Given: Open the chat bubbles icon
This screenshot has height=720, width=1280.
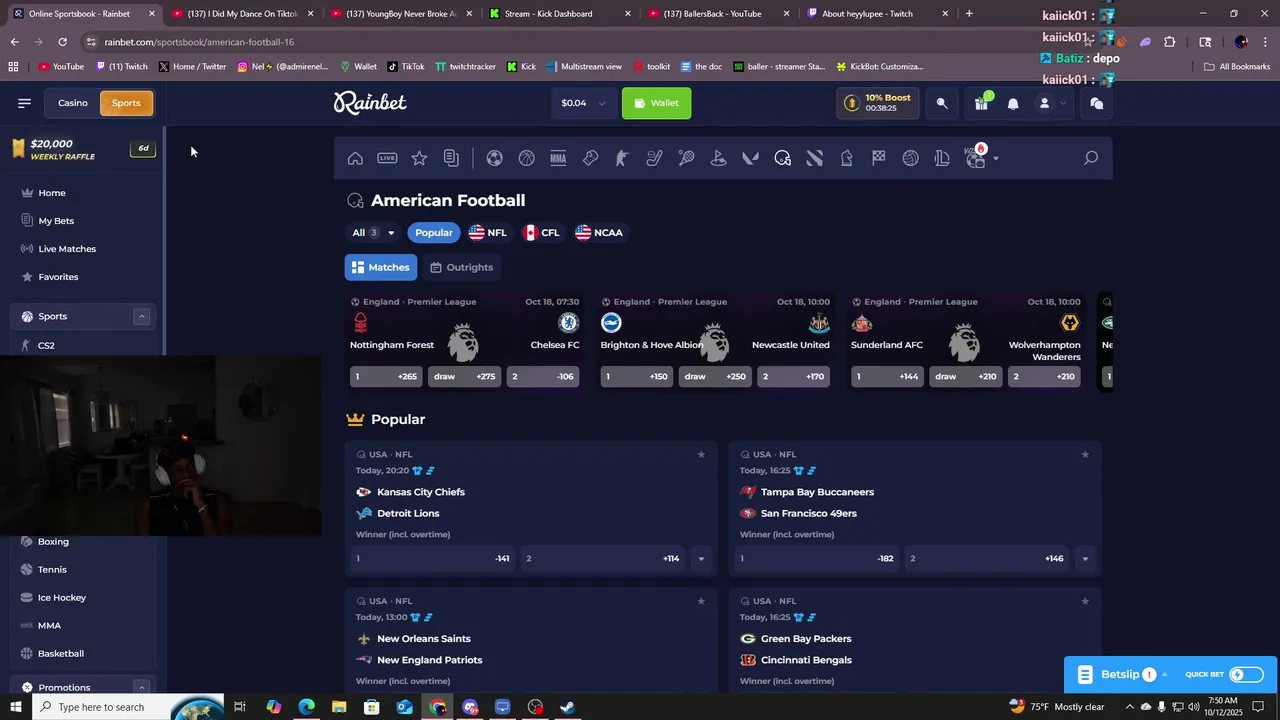Looking at the screenshot, I should click(x=1097, y=103).
